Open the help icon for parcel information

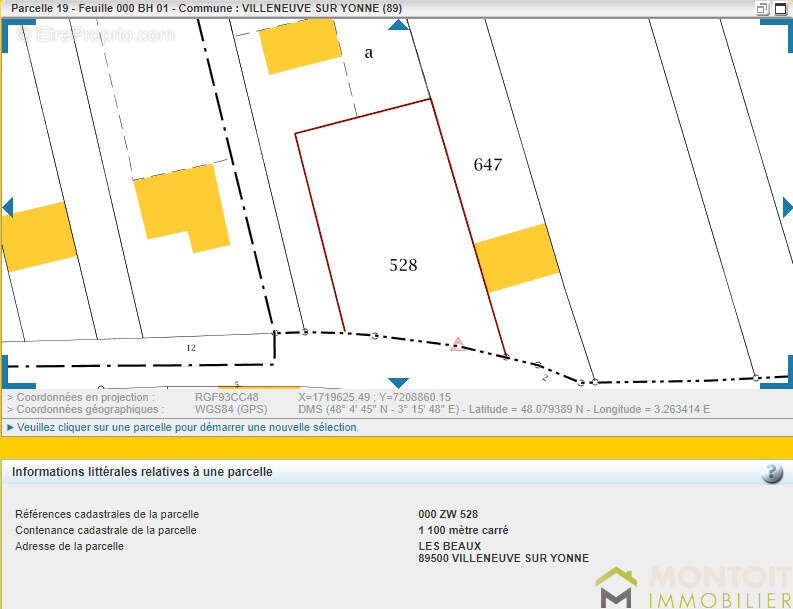point(772,473)
